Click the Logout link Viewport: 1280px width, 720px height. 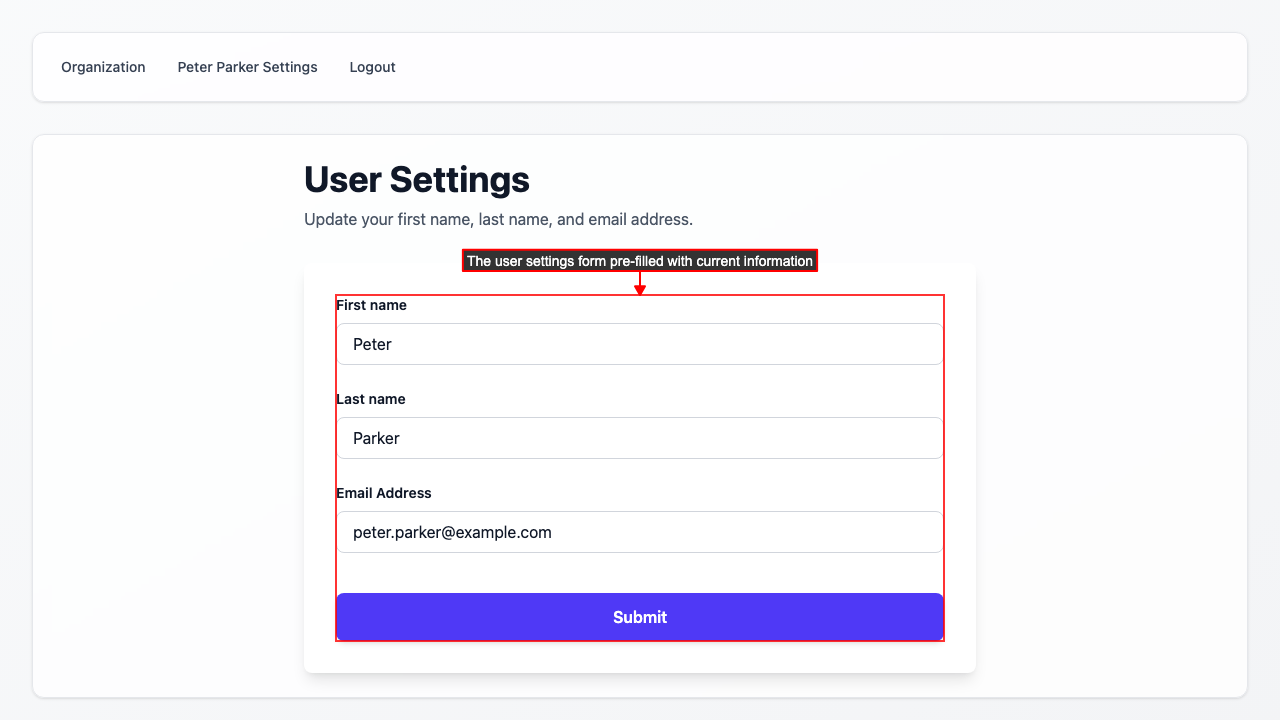(372, 67)
